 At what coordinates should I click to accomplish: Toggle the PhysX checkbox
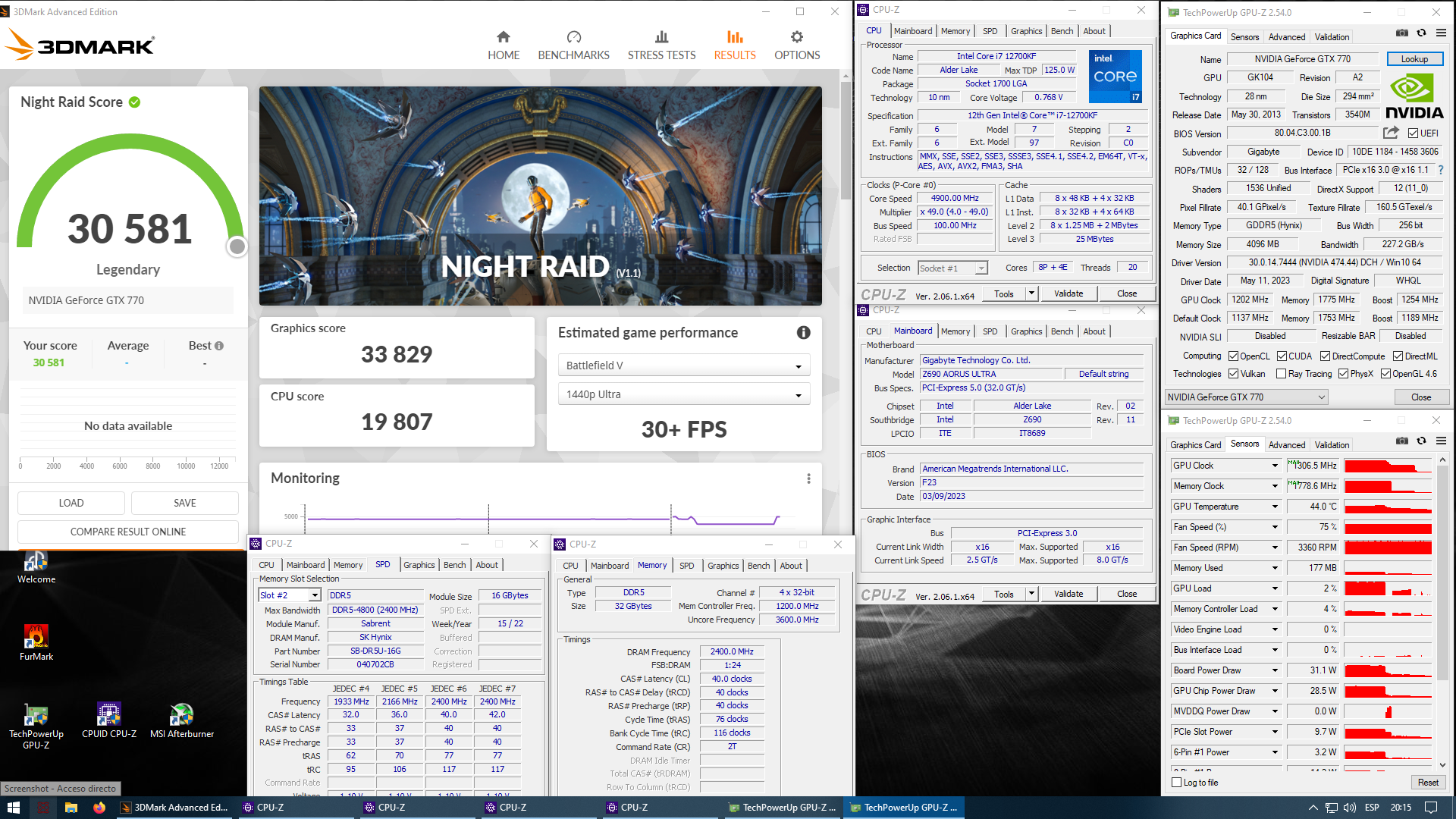1343,374
